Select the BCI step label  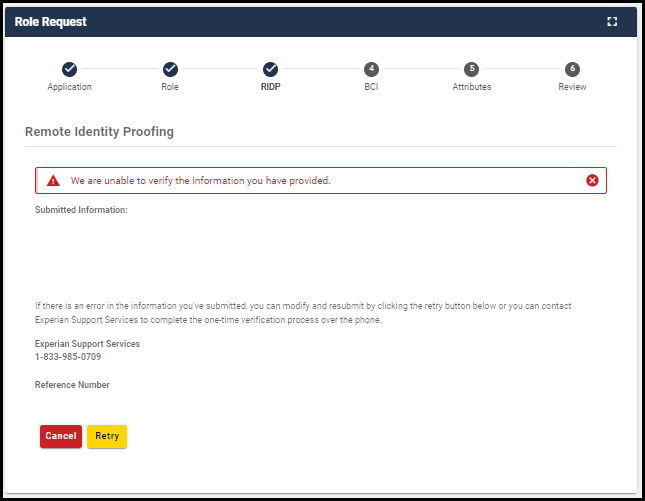[x=371, y=87]
